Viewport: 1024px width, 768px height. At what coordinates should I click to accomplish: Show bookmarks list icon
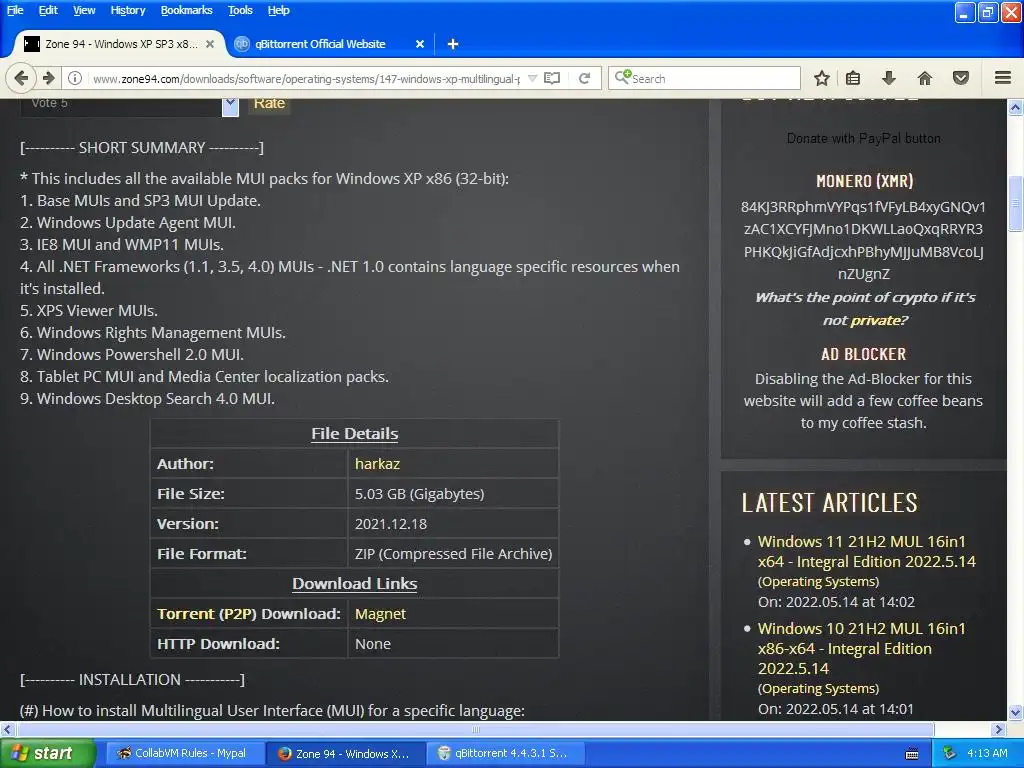coord(853,78)
